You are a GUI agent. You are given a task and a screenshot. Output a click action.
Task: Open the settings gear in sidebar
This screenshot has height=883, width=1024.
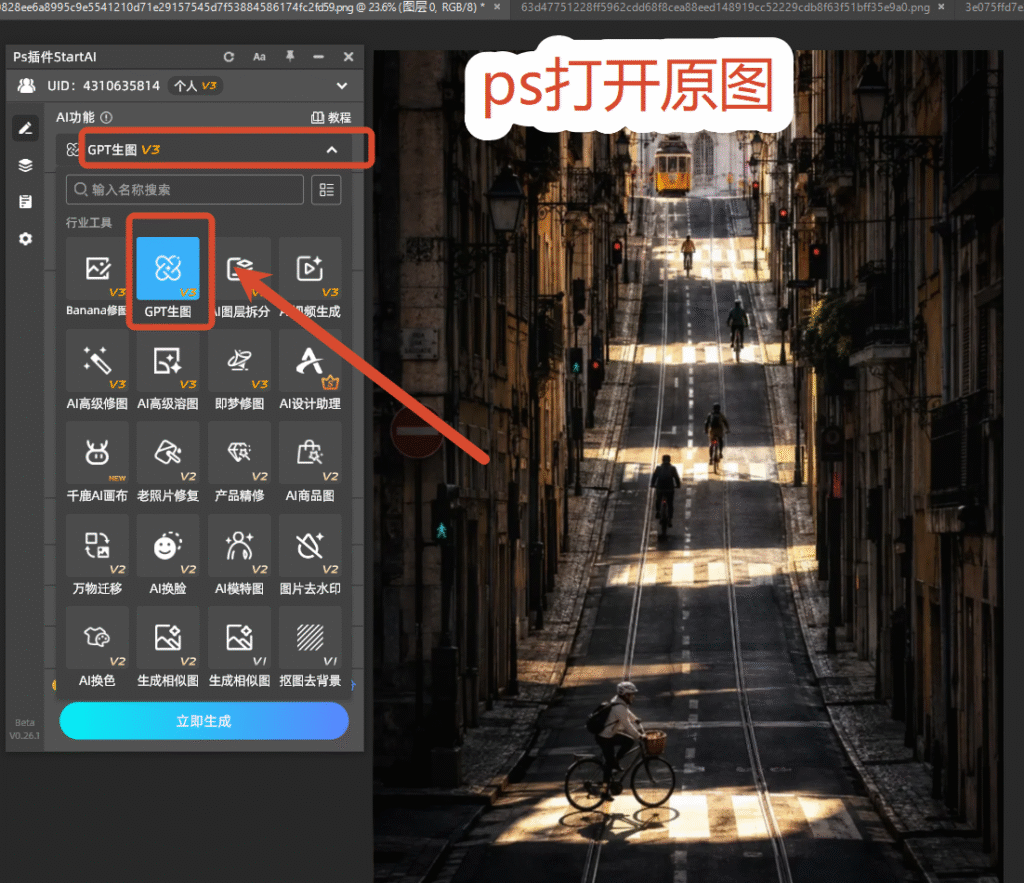(25, 239)
